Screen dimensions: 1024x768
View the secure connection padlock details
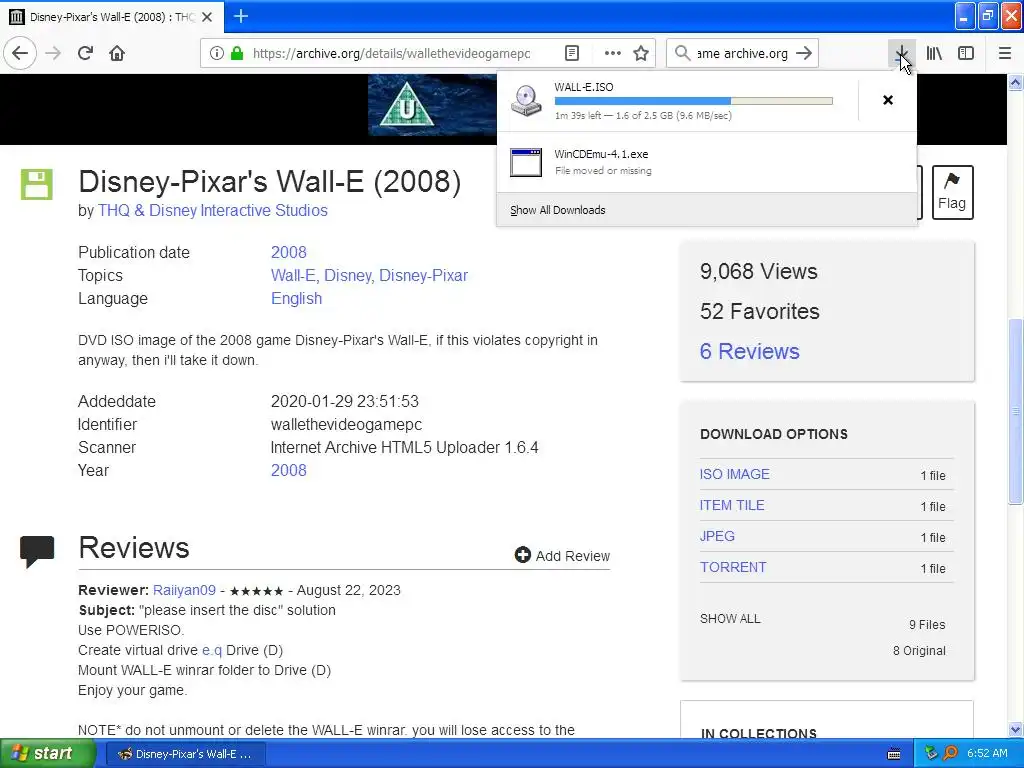pyautogui.click(x=237, y=53)
